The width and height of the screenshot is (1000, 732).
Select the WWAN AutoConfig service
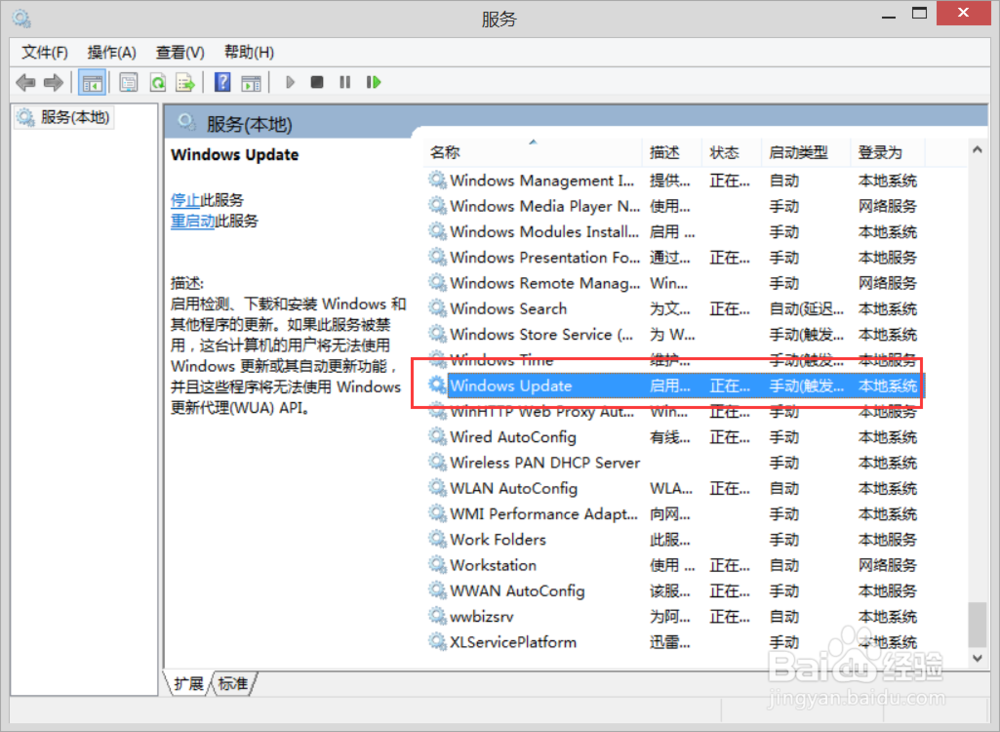pos(675,591)
